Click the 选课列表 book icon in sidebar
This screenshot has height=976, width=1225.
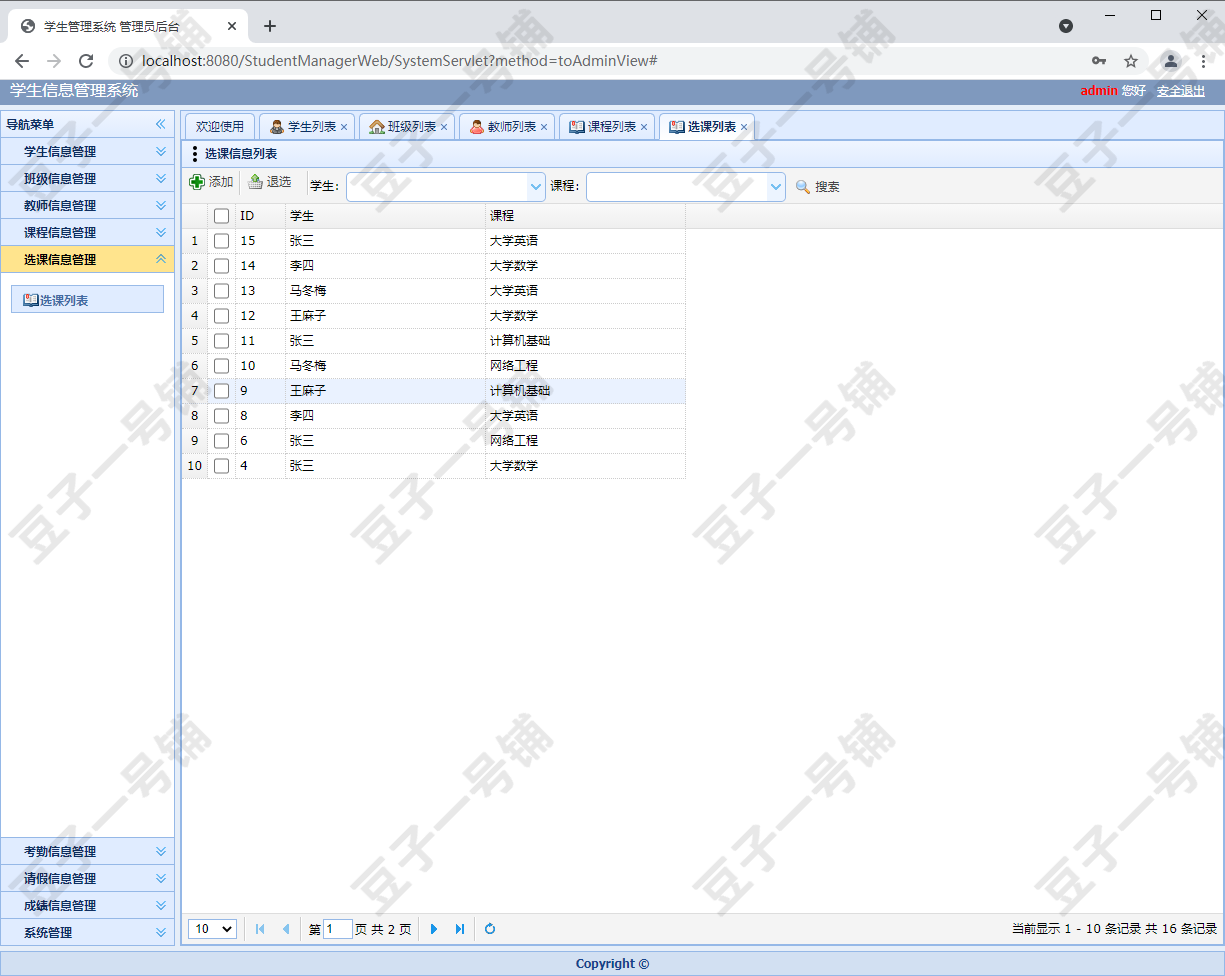click(x=31, y=299)
